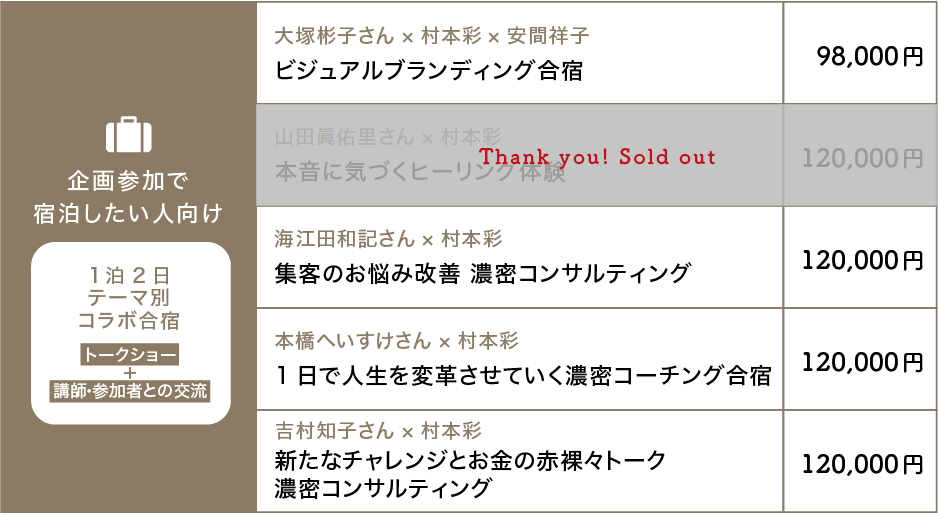This screenshot has width=938, height=513.
Task: Click the 本橋へいすけさん × 村本彩 instructor line
Action: [x=396, y=341]
